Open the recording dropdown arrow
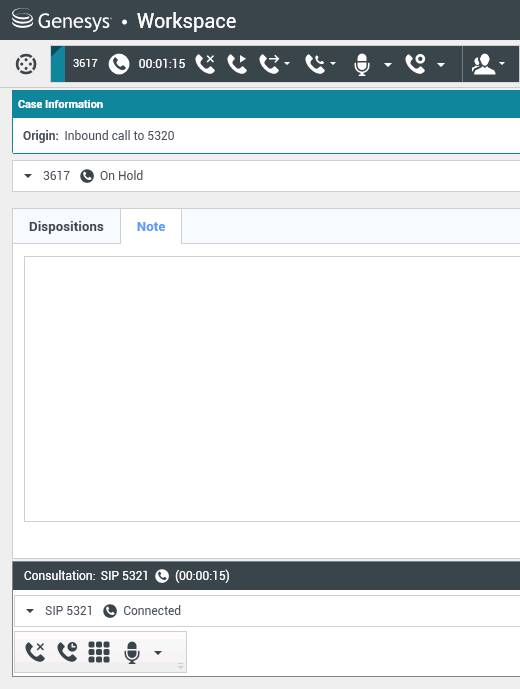 pos(441,65)
